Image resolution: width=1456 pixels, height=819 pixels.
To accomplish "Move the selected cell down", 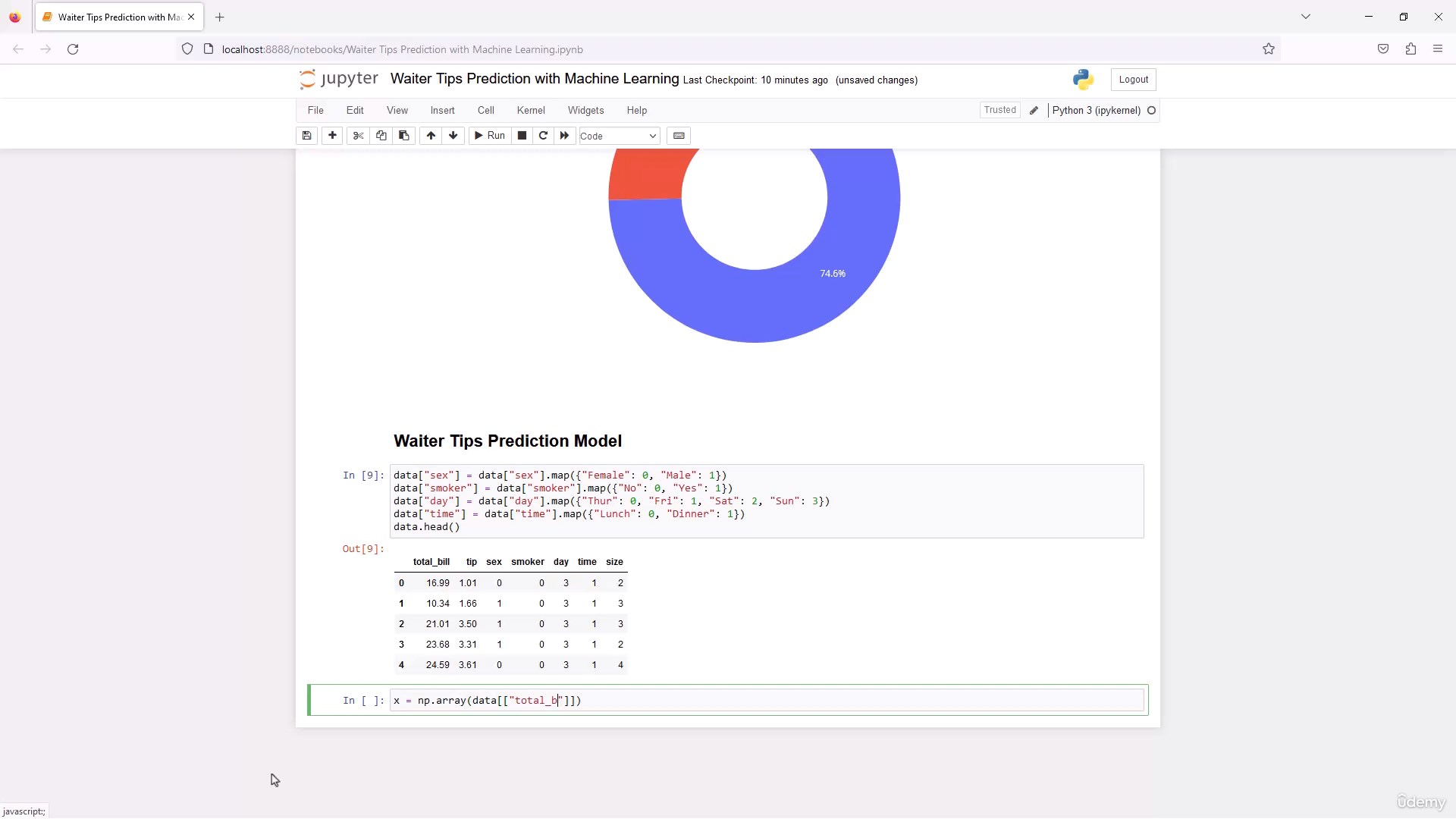I will [453, 136].
